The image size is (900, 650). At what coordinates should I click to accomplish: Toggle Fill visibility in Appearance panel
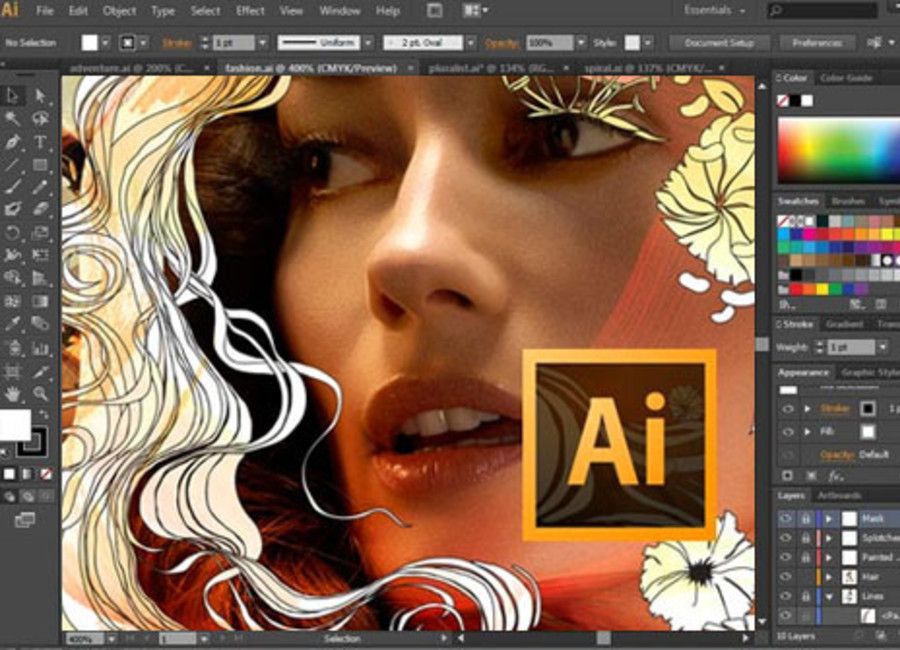788,431
